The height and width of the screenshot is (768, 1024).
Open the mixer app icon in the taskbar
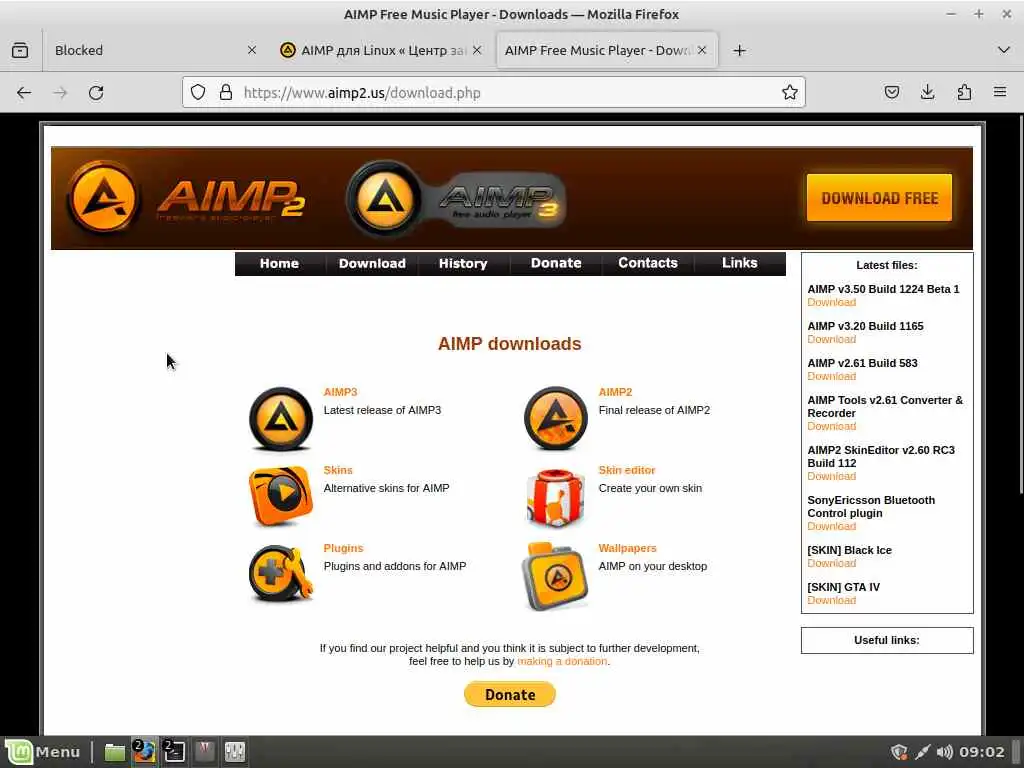[234, 752]
